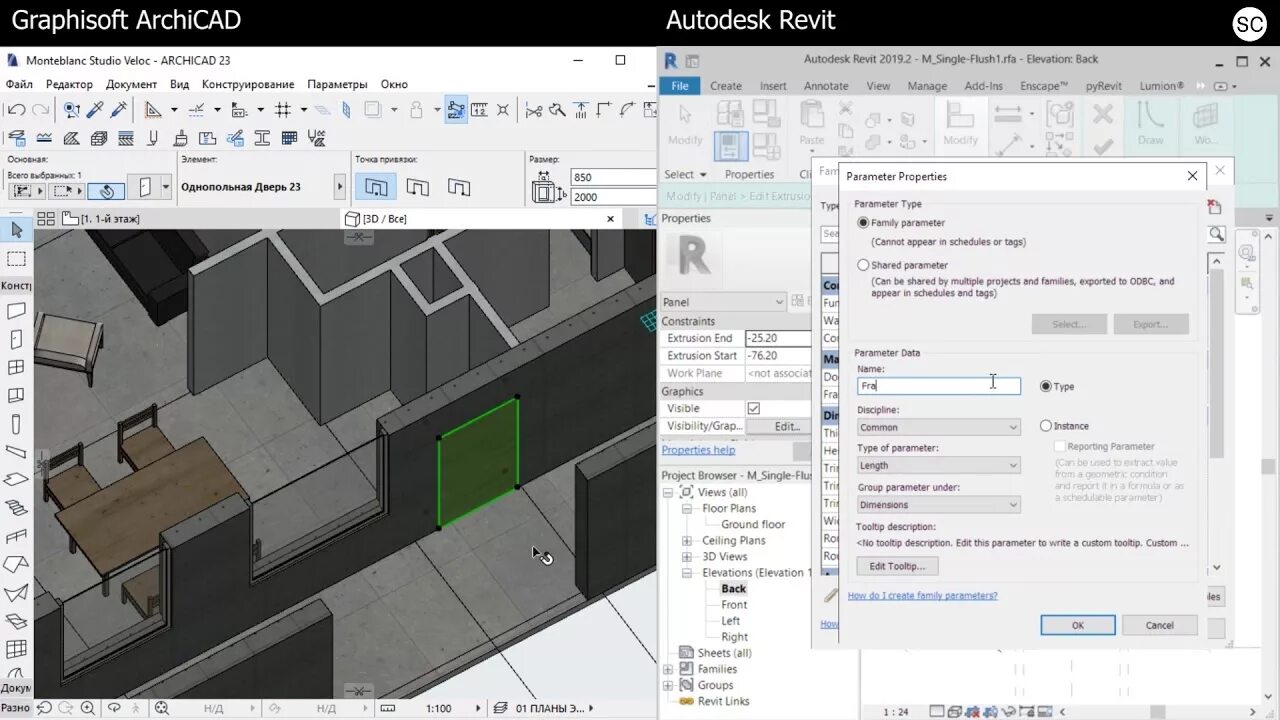Select the syringe inject parameters tool in ARCHICAD
The width and height of the screenshot is (1280, 720).
119,110
